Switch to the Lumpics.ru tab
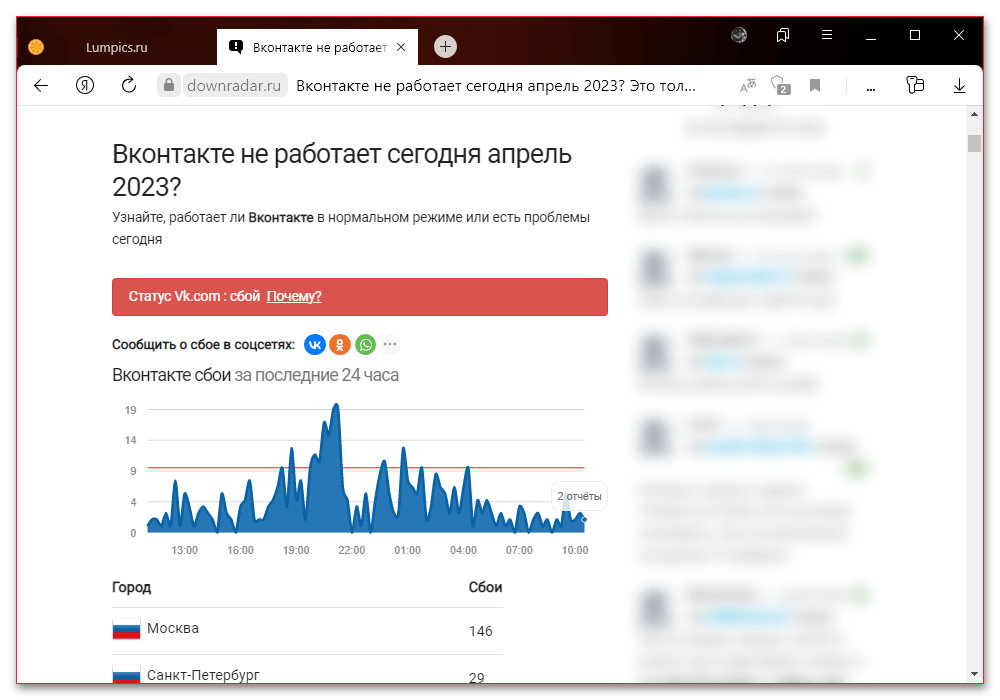Screen dimensions: 1000x700 (x=115, y=47)
